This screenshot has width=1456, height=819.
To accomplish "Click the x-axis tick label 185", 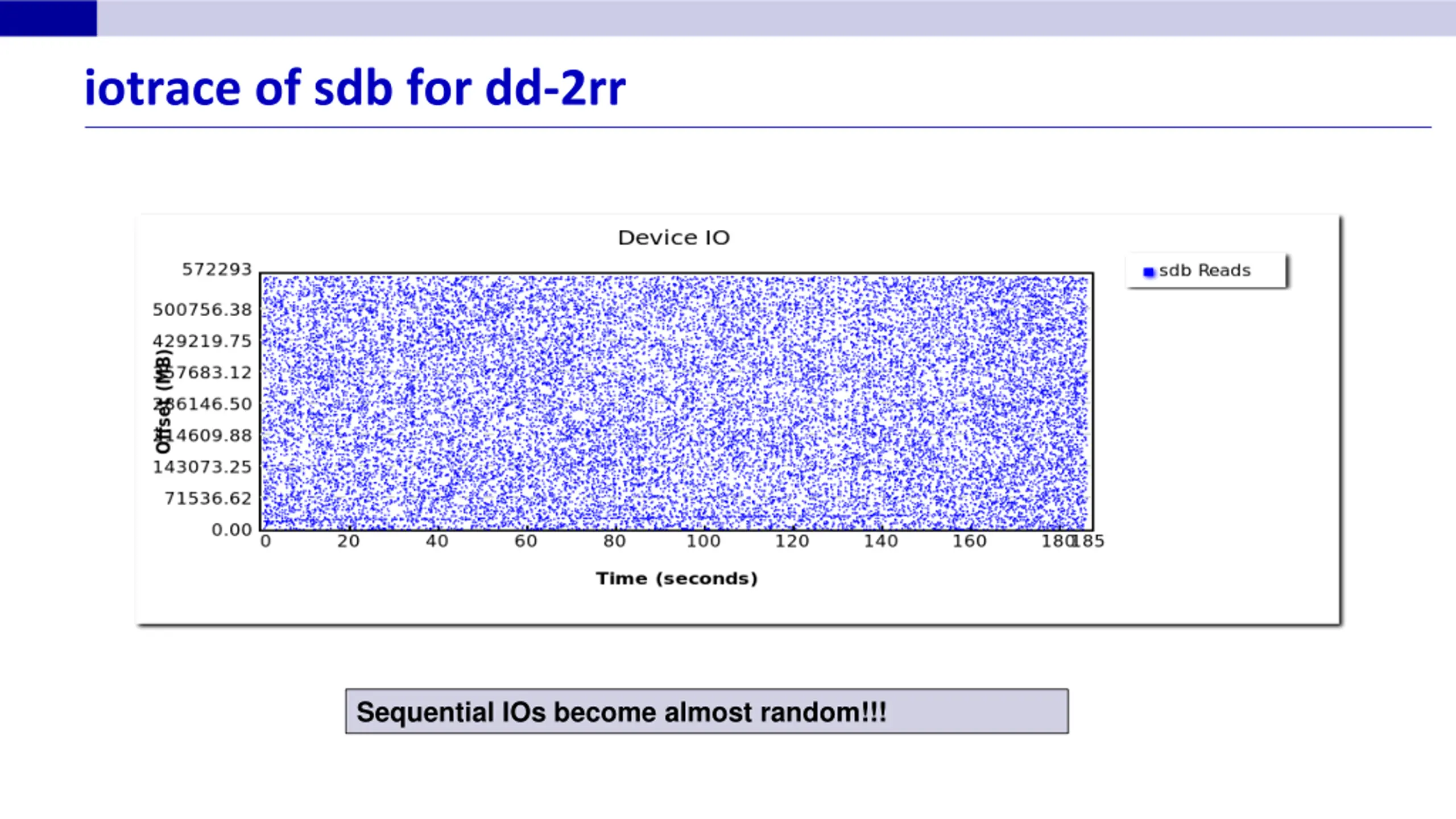I will [1090, 541].
